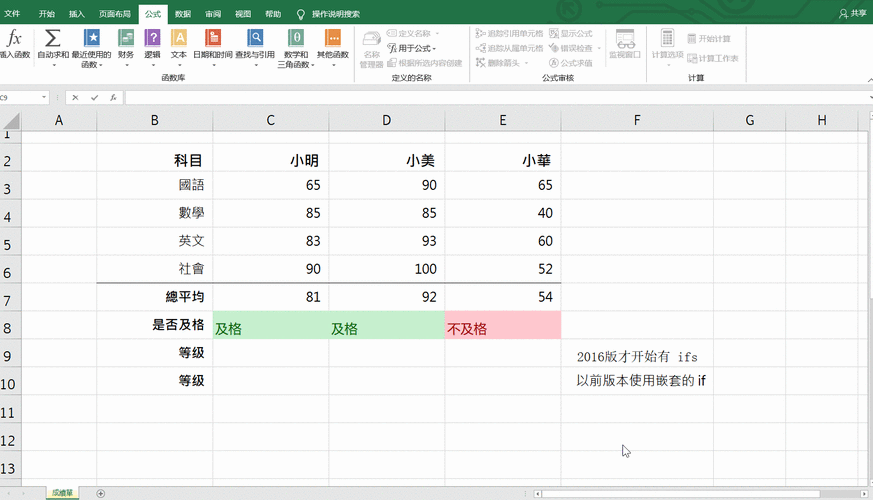Click Remove Arrows (删除箭头)

click(x=498, y=63)
